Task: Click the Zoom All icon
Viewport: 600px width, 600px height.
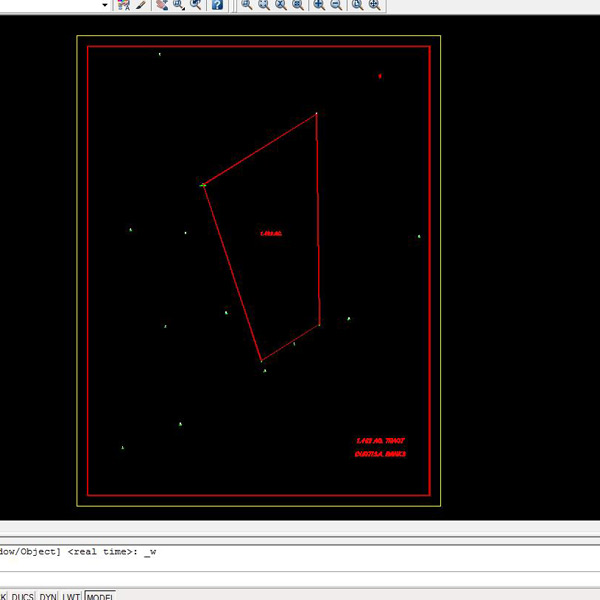Action: [x=357, y=5]
